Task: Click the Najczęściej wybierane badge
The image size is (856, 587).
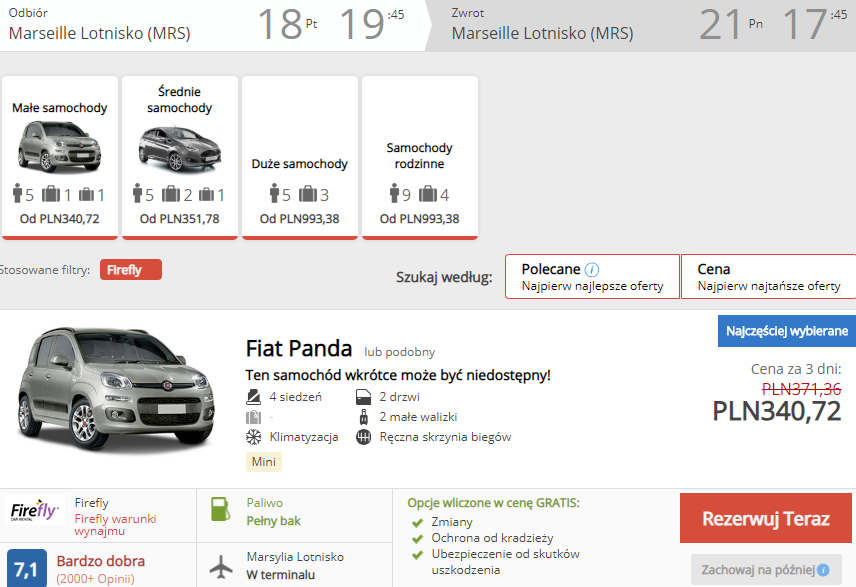Action: click(787, 331)
